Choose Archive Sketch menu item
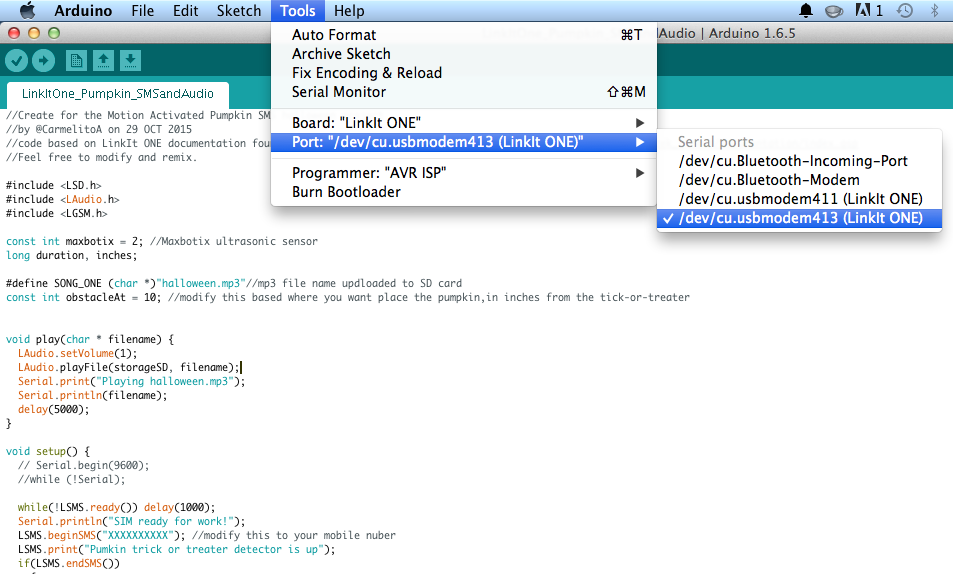The image size is (953, 574). pyautogui.click(x=464, y=54)
